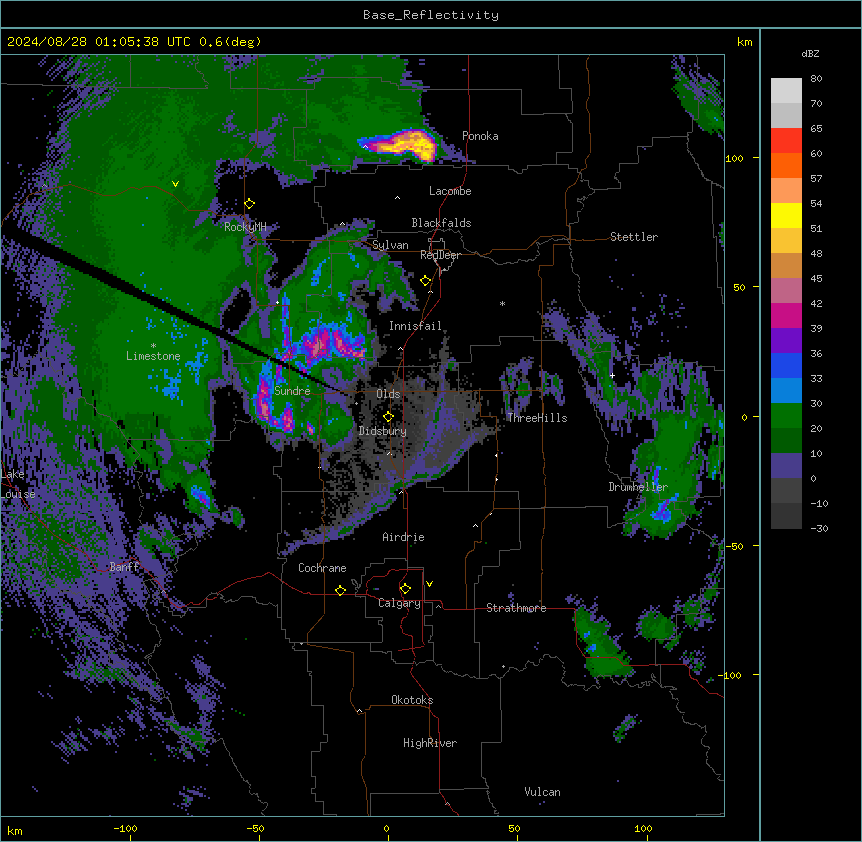Click the Limestone label
Image resolution: width=862 pixels, height=842 pixels.
153,356
